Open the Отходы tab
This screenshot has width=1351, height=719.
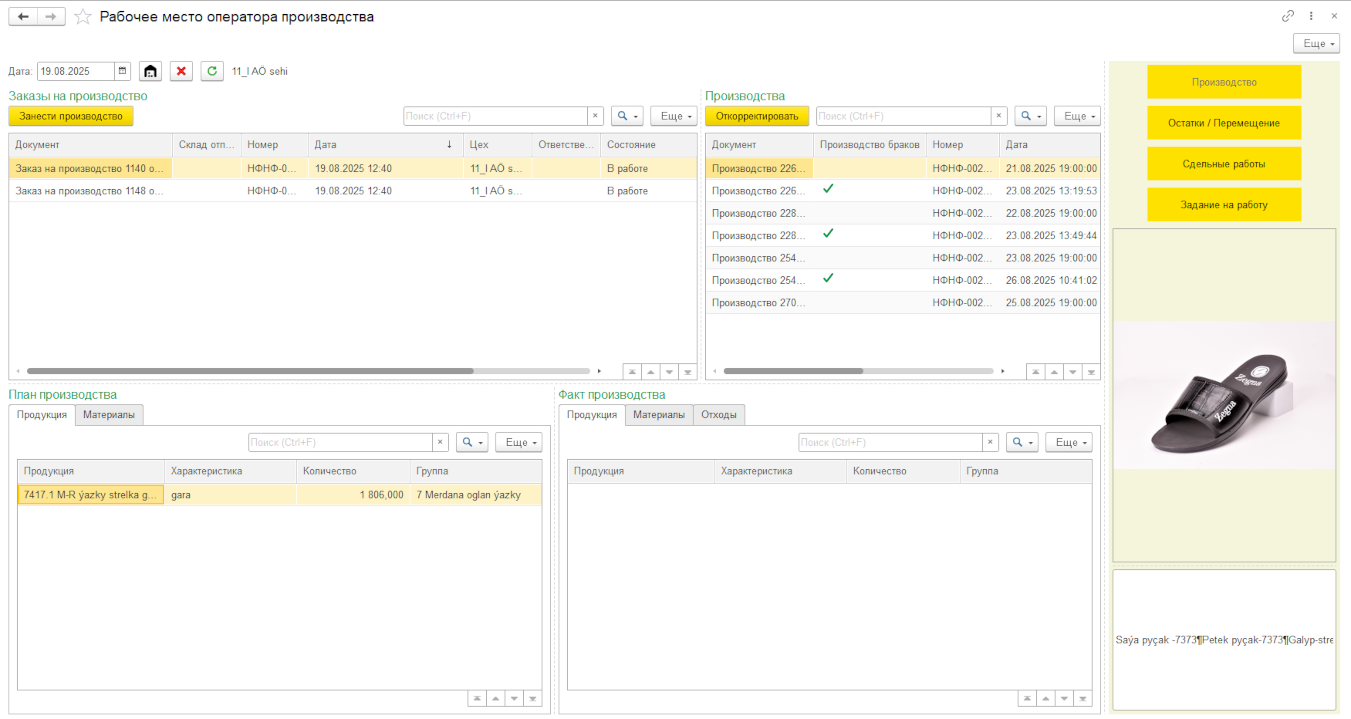718,414
